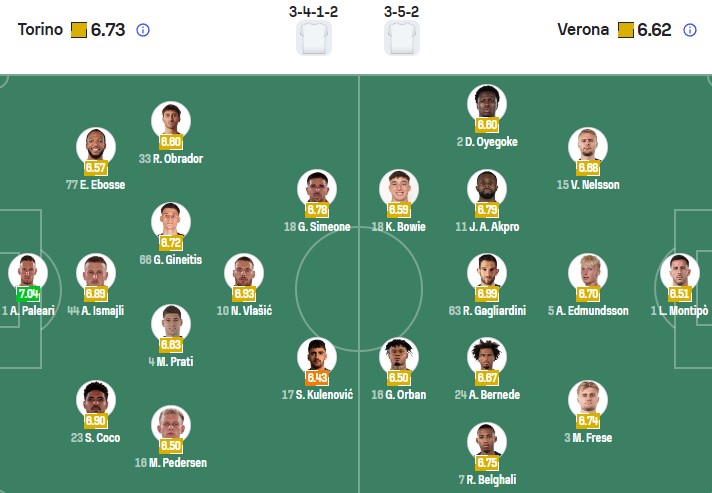712x493 pixels.
Task: Click R. Gagliardini player photo
Action: pyautogui.click(x=487, y=273)
